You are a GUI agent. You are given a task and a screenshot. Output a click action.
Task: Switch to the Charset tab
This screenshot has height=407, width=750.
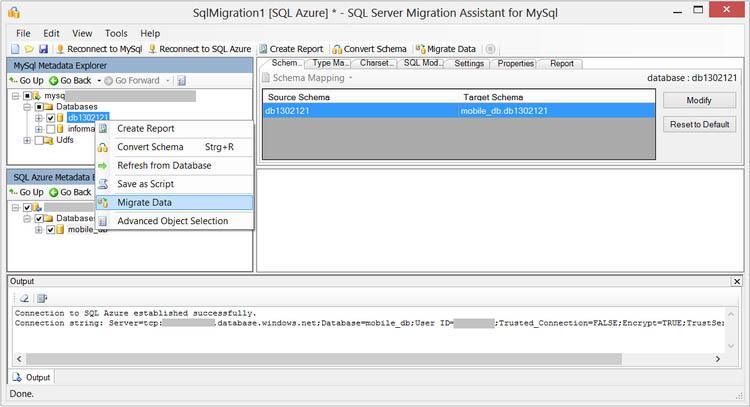(x=375, y=63)
